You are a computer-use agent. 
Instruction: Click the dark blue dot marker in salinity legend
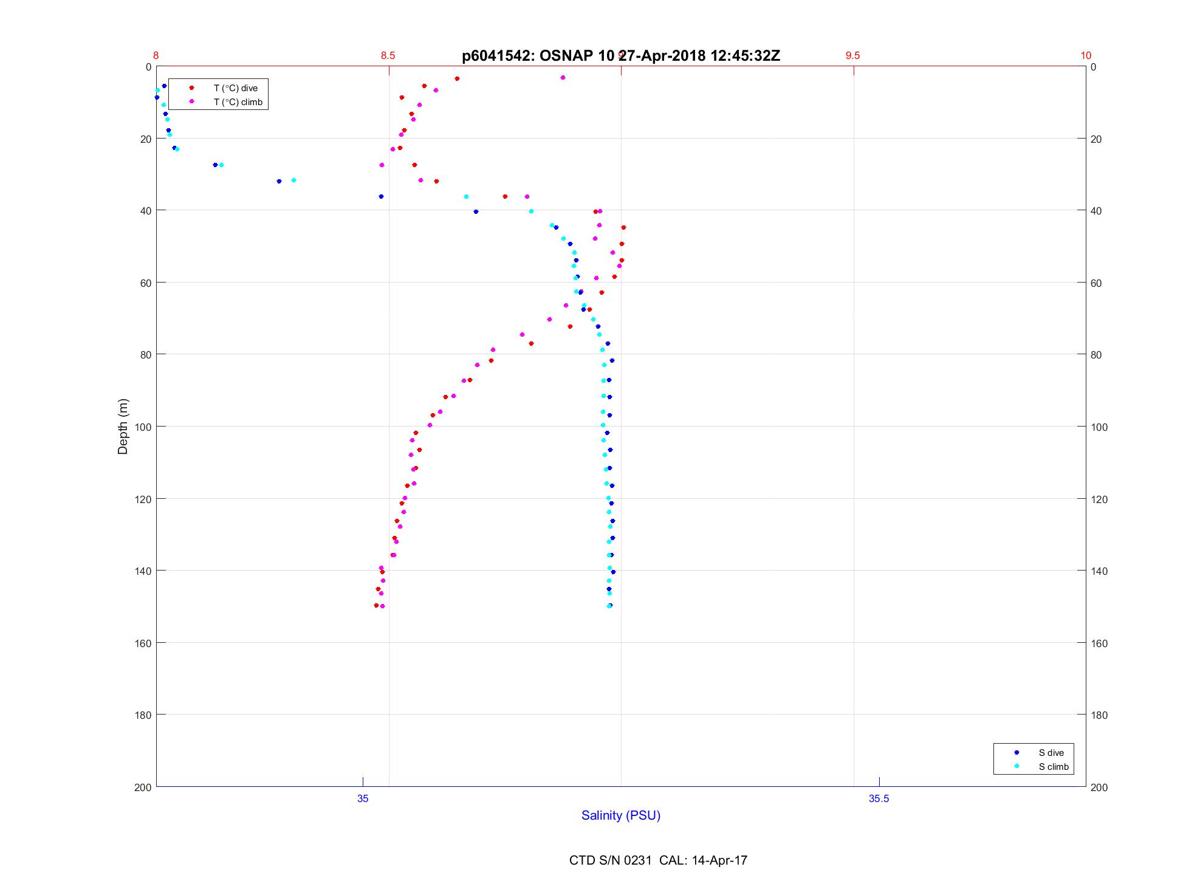1016,752
